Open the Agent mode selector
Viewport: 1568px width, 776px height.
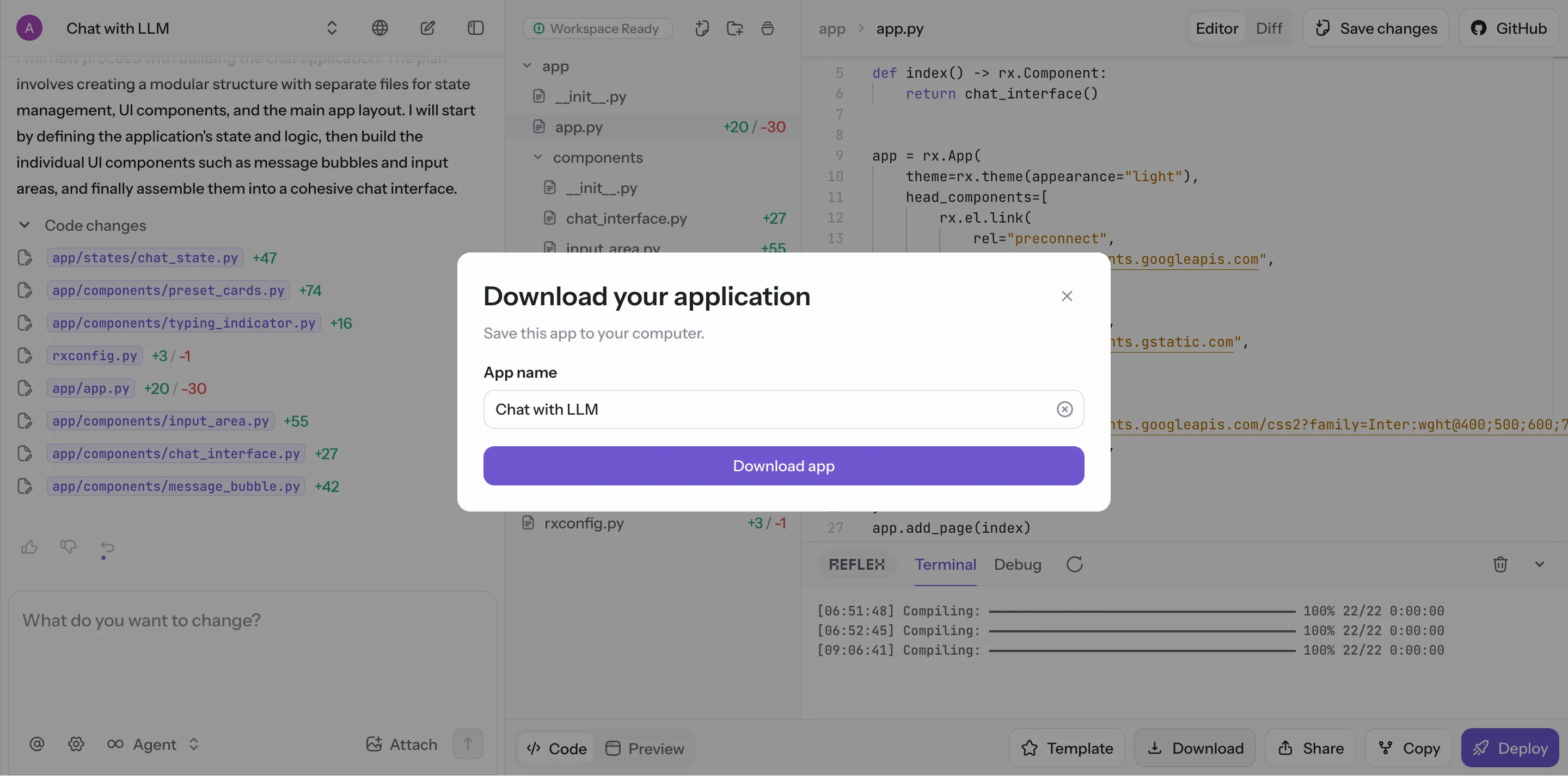pos(154,744)
